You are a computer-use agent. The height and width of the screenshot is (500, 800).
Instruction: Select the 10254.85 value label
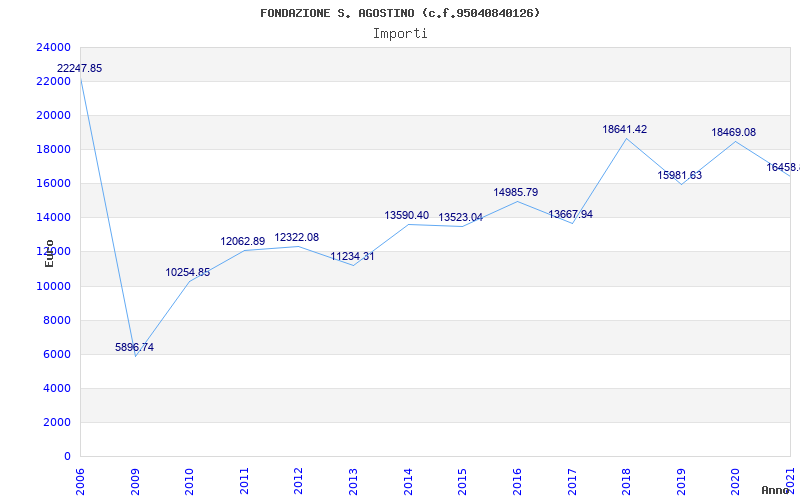pos(188,272)
